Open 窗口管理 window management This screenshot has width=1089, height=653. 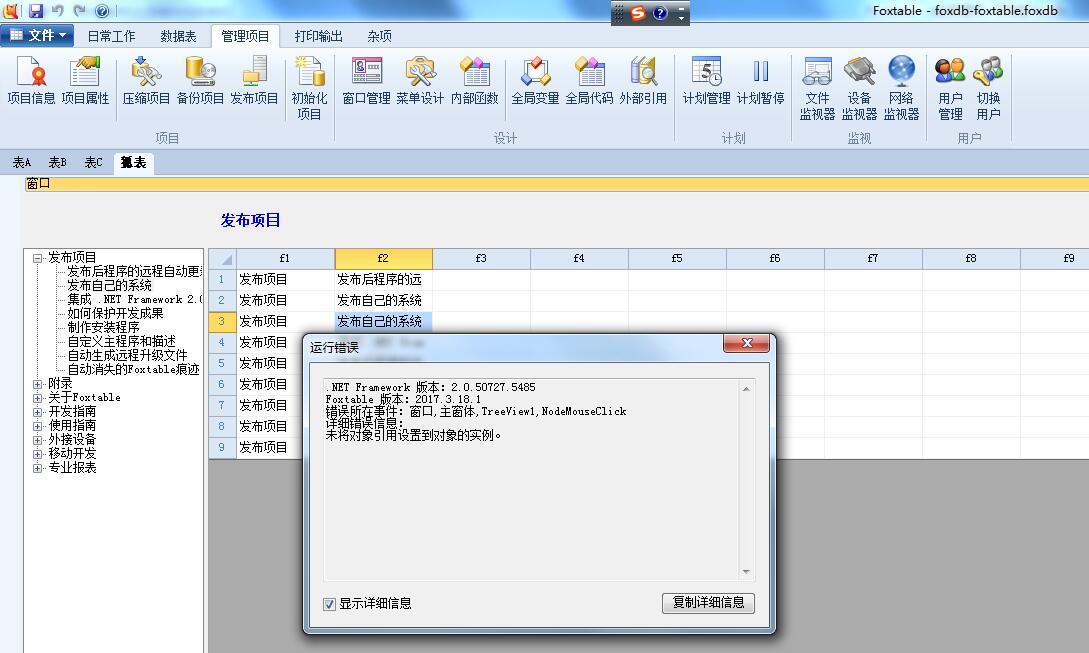[367, 81]
